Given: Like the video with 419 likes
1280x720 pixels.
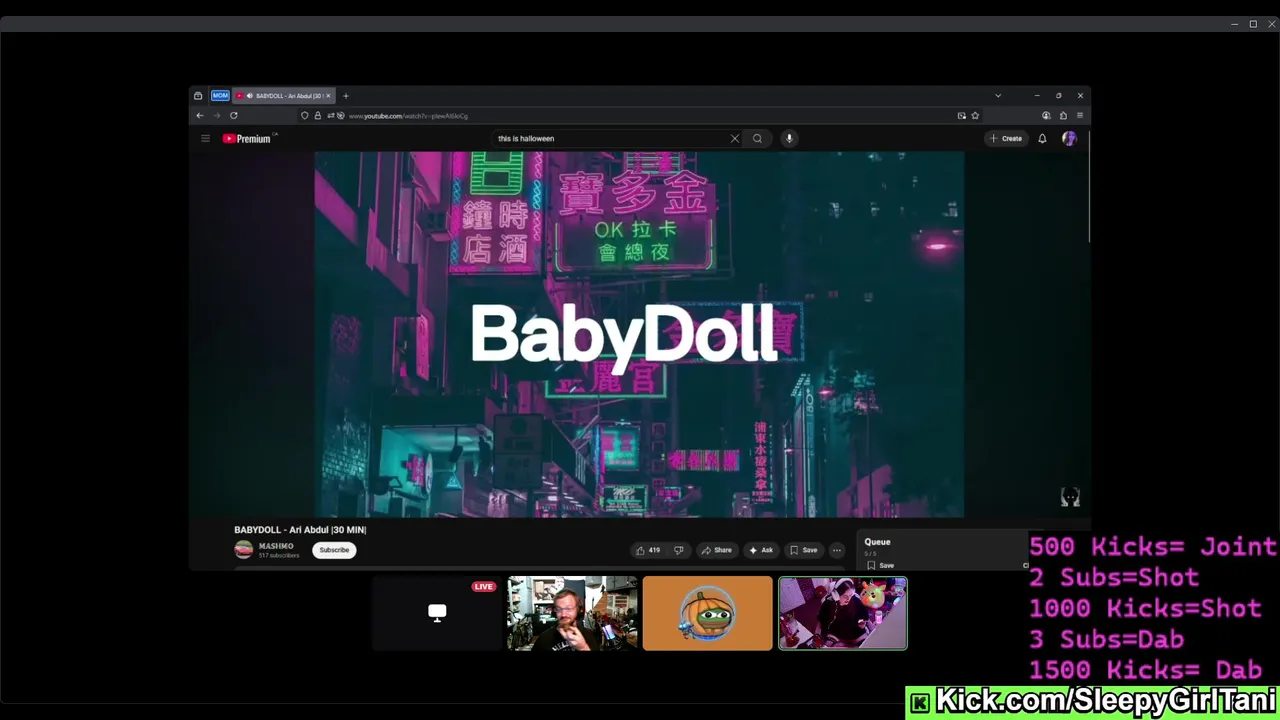Looking at the screenshot, I should point(648,550).
